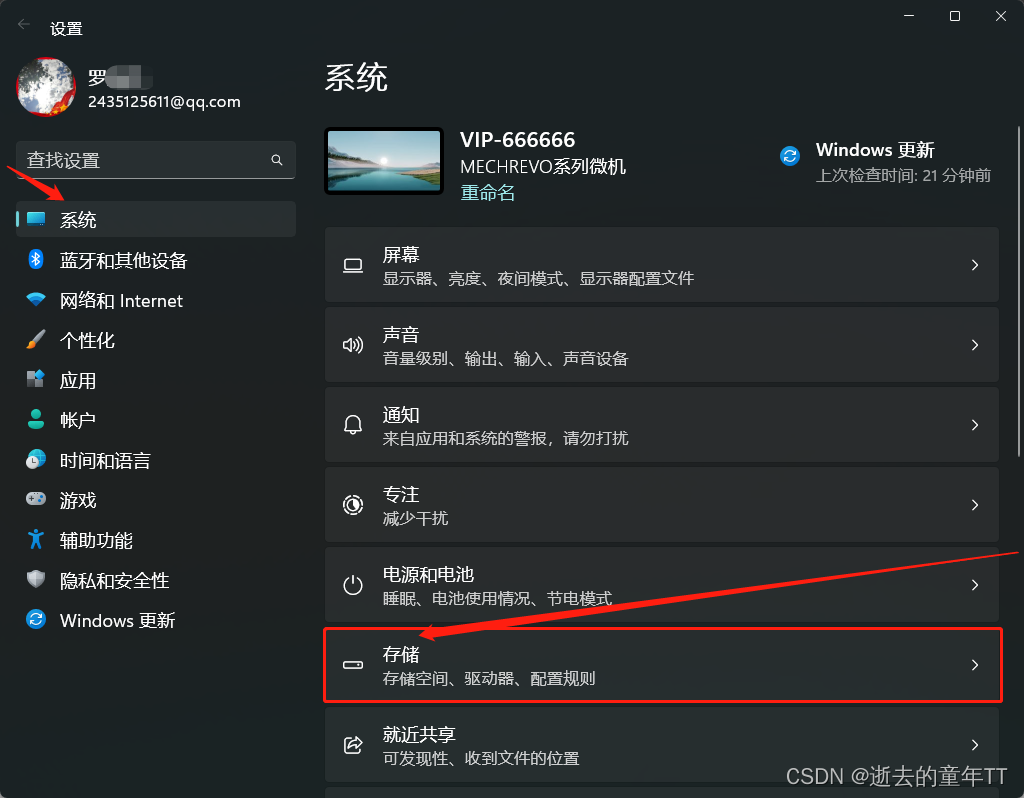Open 通知 notification settings row
Screen dimensions: 1024x798
point(662,424)
